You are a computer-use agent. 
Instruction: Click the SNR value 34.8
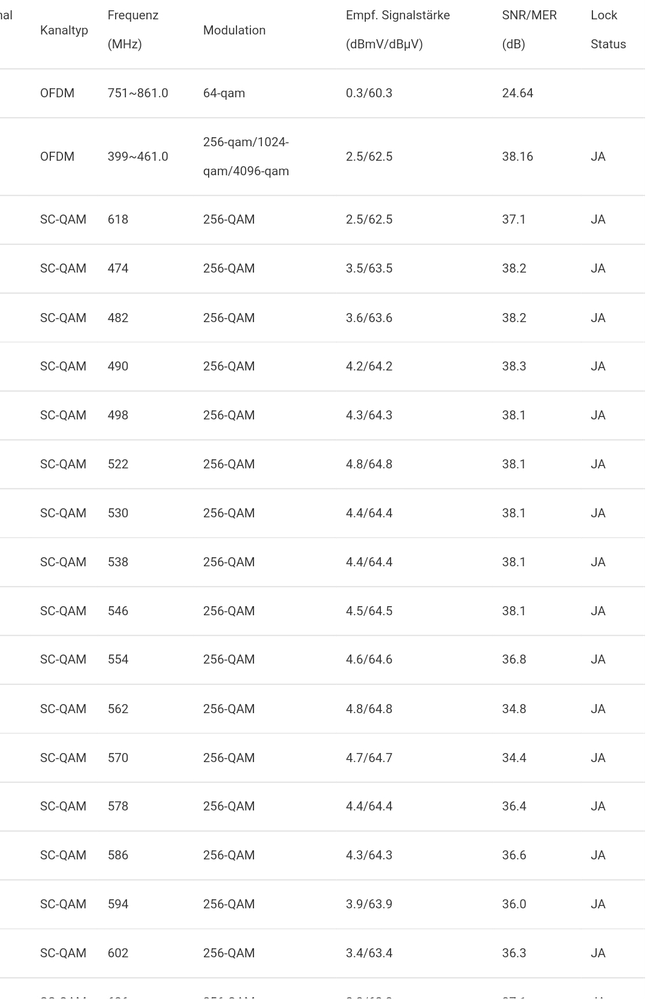513,709
